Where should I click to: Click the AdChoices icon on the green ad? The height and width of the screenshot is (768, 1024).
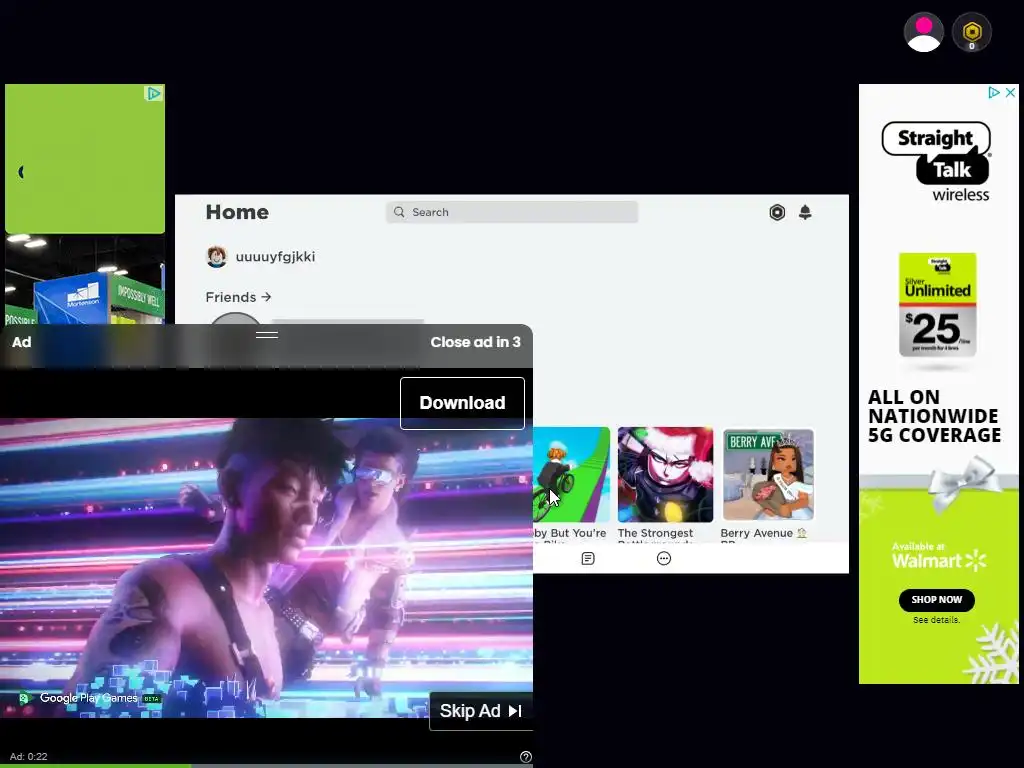click(x=153, y=93)
